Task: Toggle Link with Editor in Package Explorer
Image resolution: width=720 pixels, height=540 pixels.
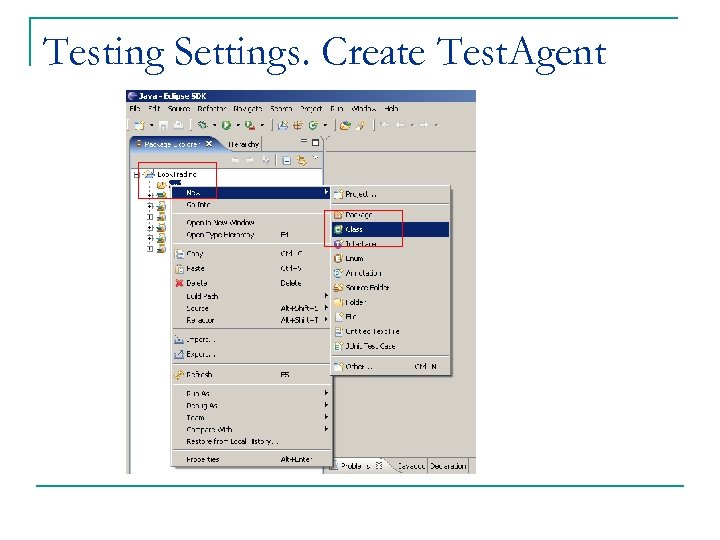Action: [301, 160]
